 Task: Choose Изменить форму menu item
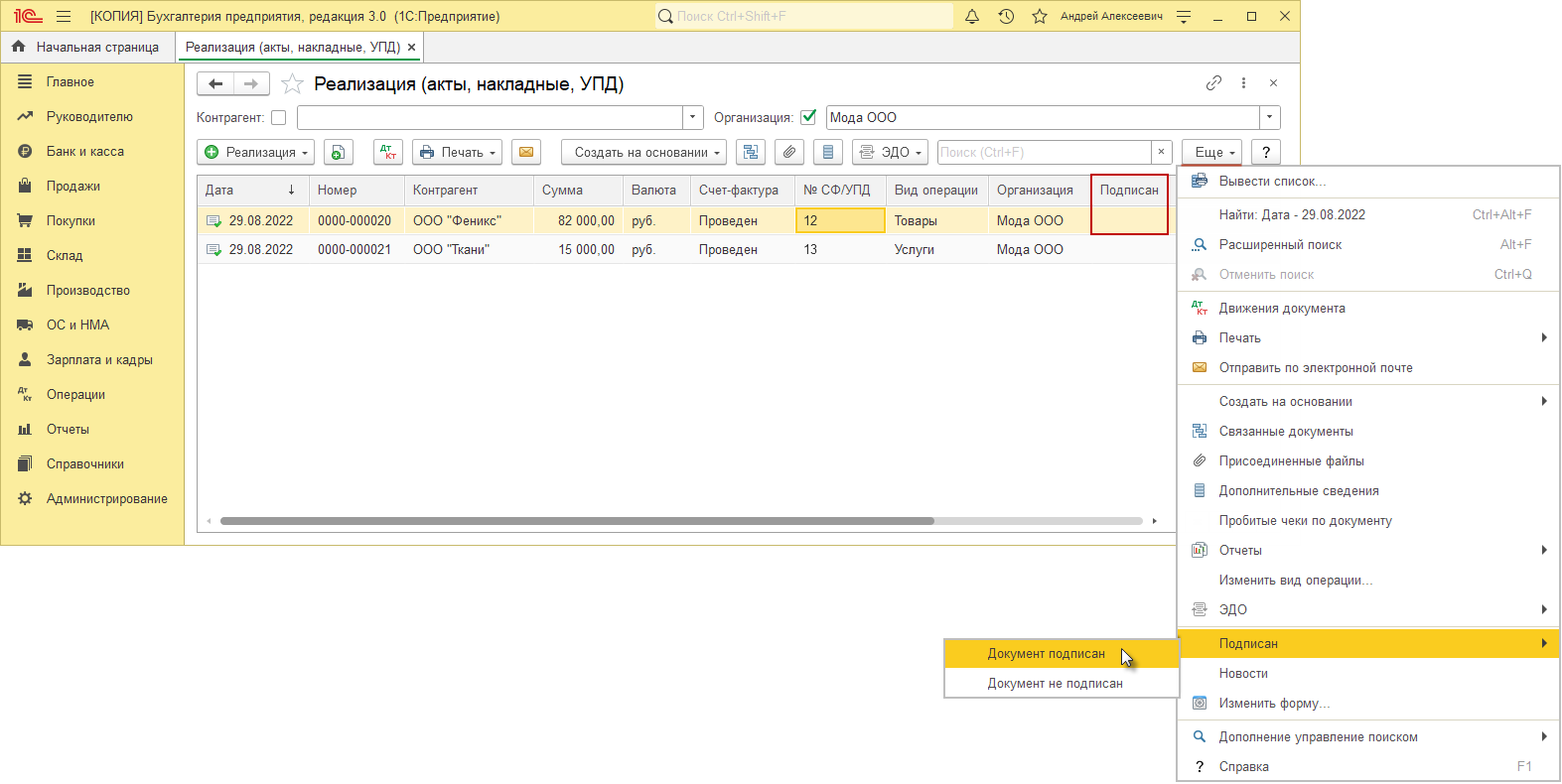coord(1368,703)
